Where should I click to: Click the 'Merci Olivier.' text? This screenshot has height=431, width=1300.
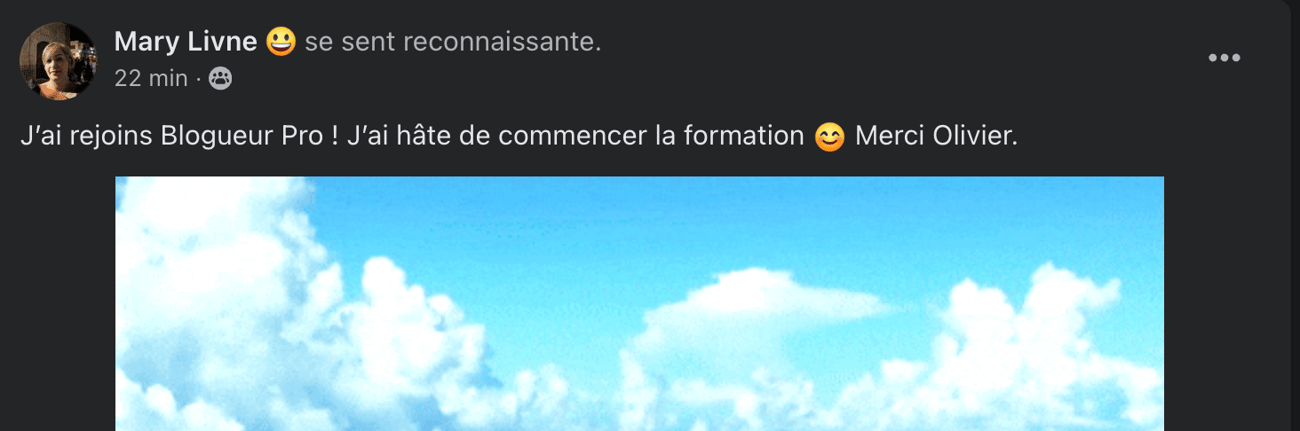point(936,137)
